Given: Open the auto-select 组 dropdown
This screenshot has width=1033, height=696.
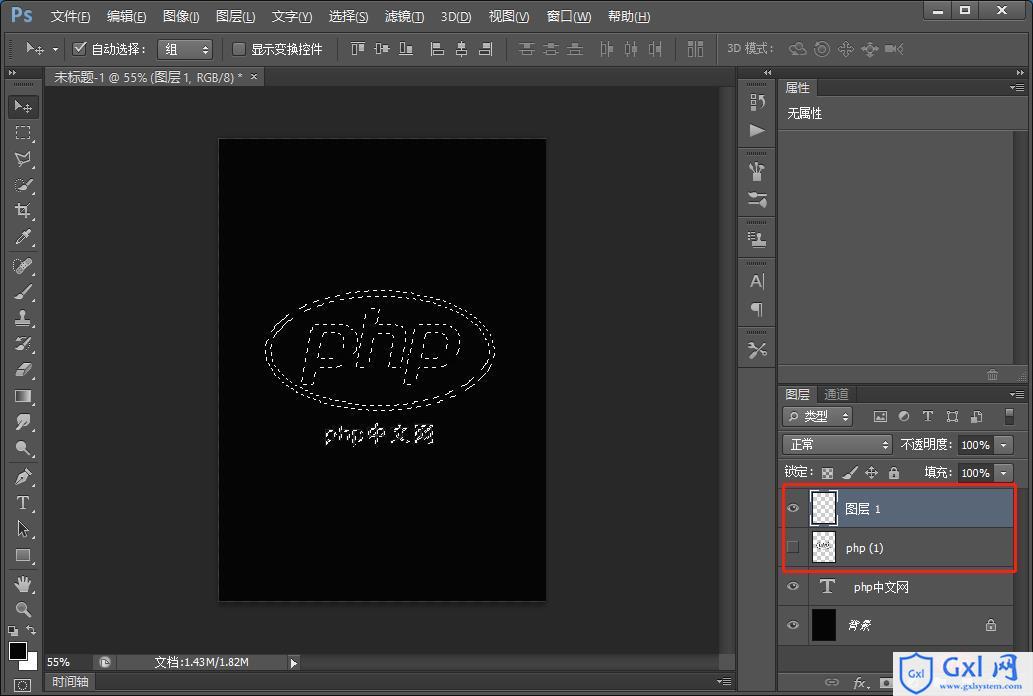Looking at the screenshot, I should pos(185,49).
